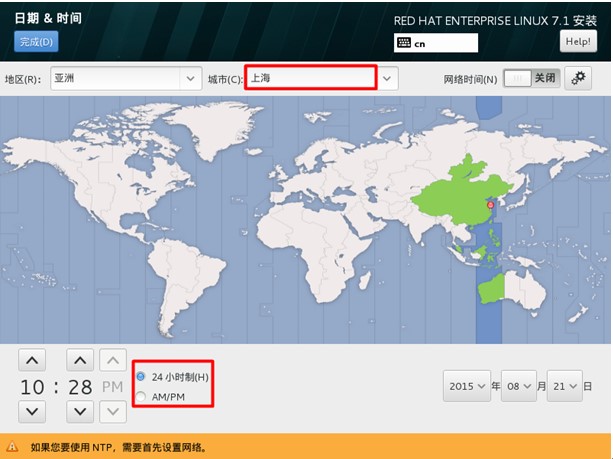The height and width of the screenshot is (459, 613).
Task: Click the 完成 Done button
Action: click(35, 41)
